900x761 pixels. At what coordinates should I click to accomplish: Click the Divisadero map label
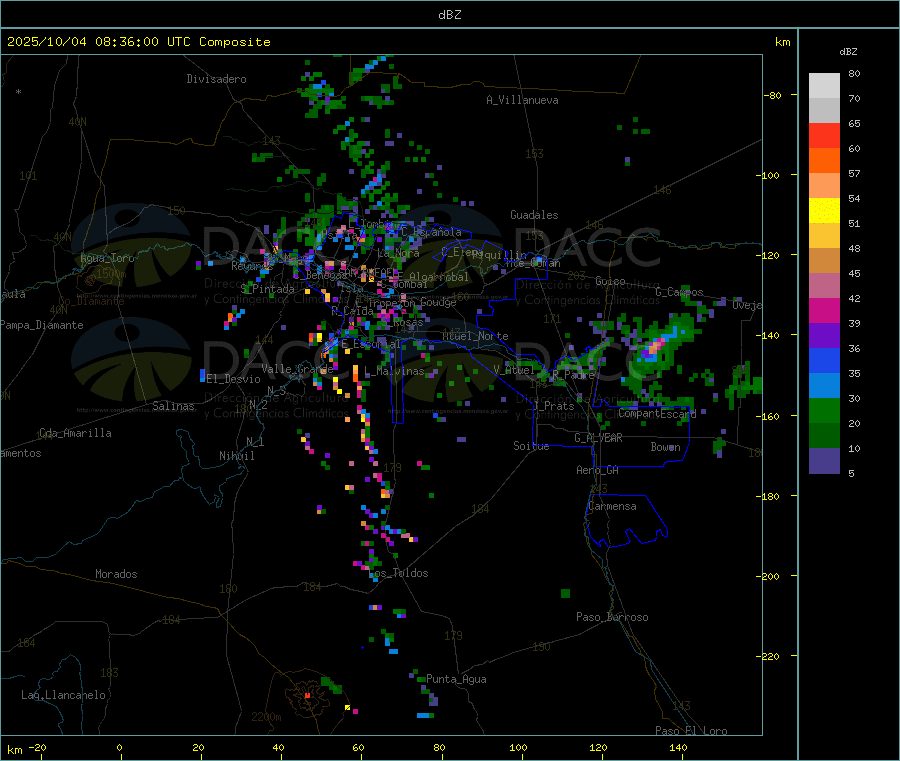tap(216, 79)
